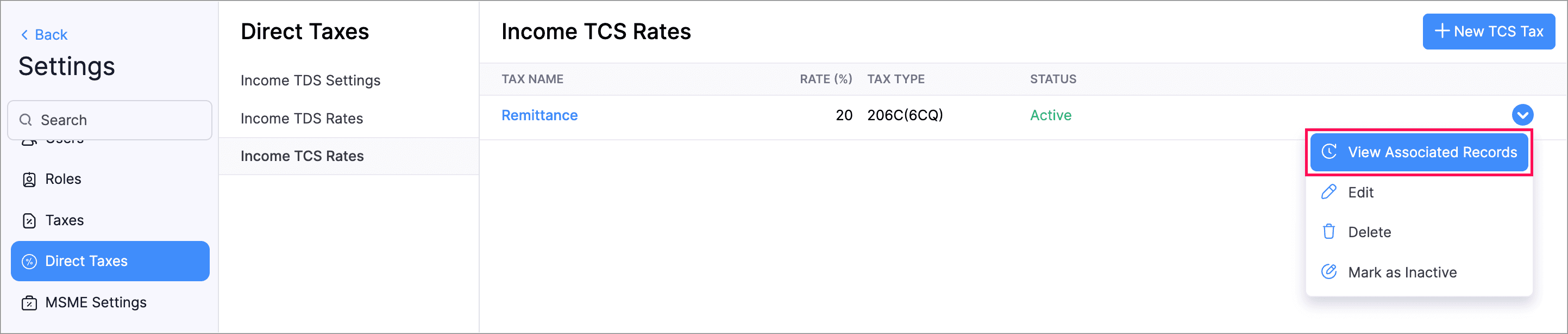Click the New TCS Tax button
1568x334 pixels.
[x=1488, y=32]
